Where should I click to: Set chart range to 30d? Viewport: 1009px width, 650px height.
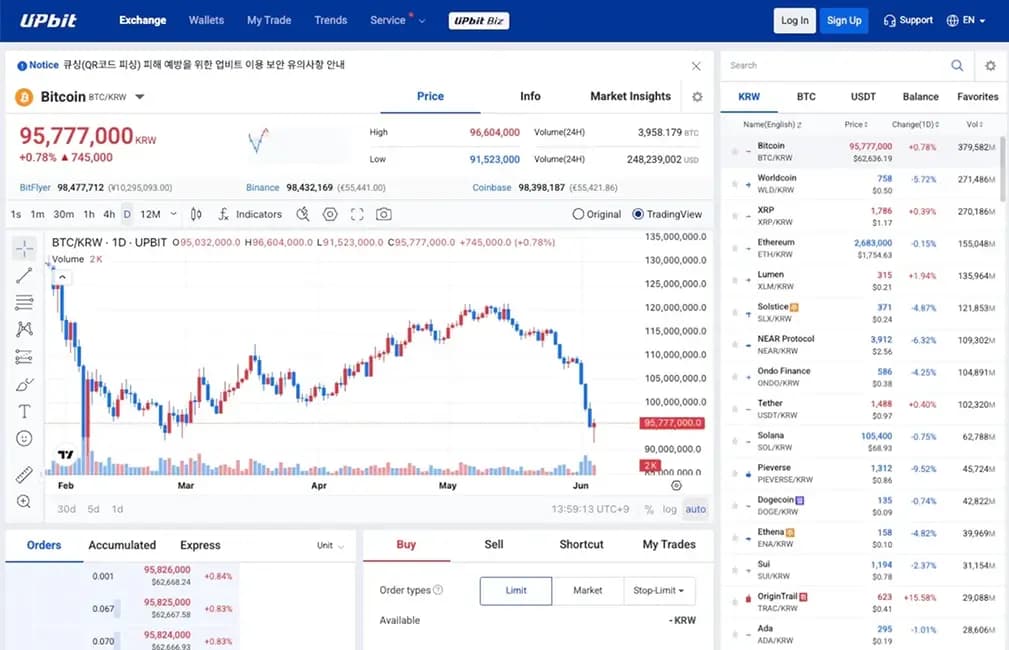pyautogui.click(x=66, y=509)
